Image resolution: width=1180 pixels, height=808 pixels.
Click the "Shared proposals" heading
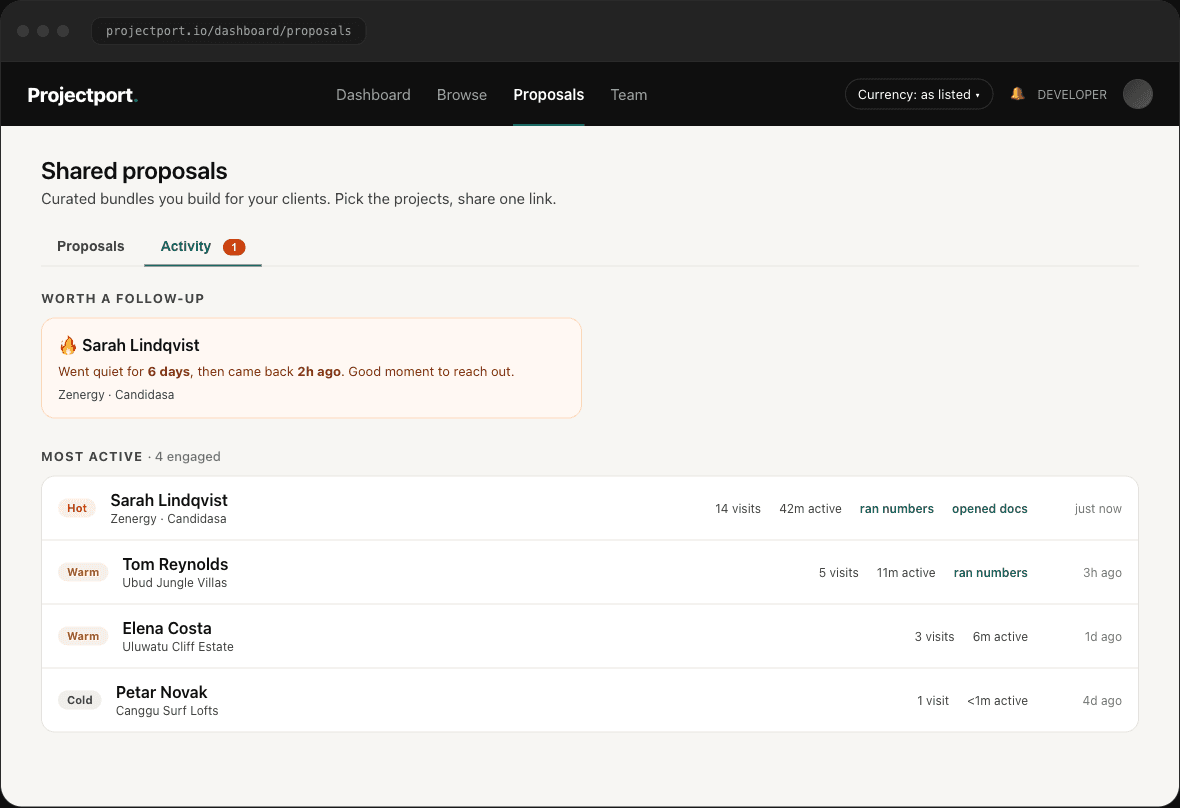[x=134, y=171]
